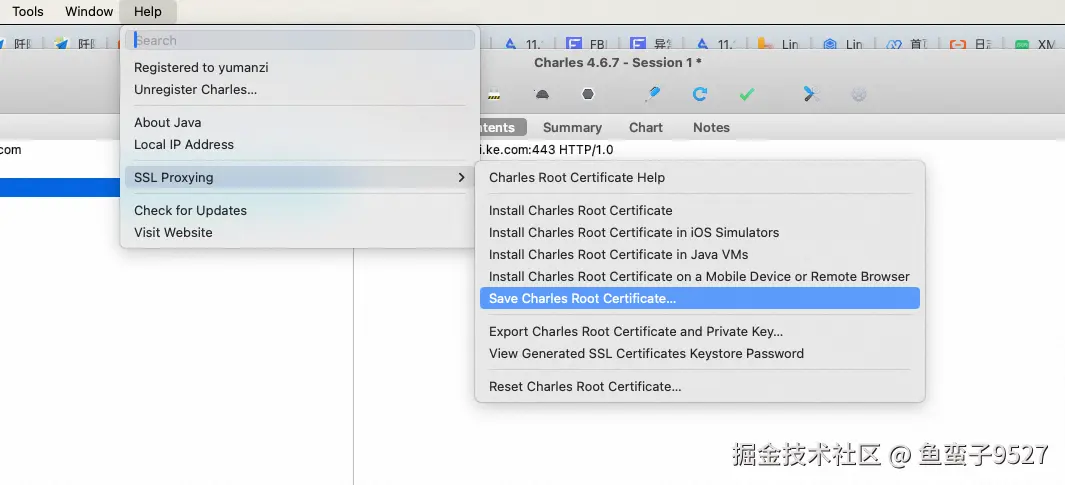Choose Unregister Charles...
This screenshot has height=485, width=1065.
300,89
